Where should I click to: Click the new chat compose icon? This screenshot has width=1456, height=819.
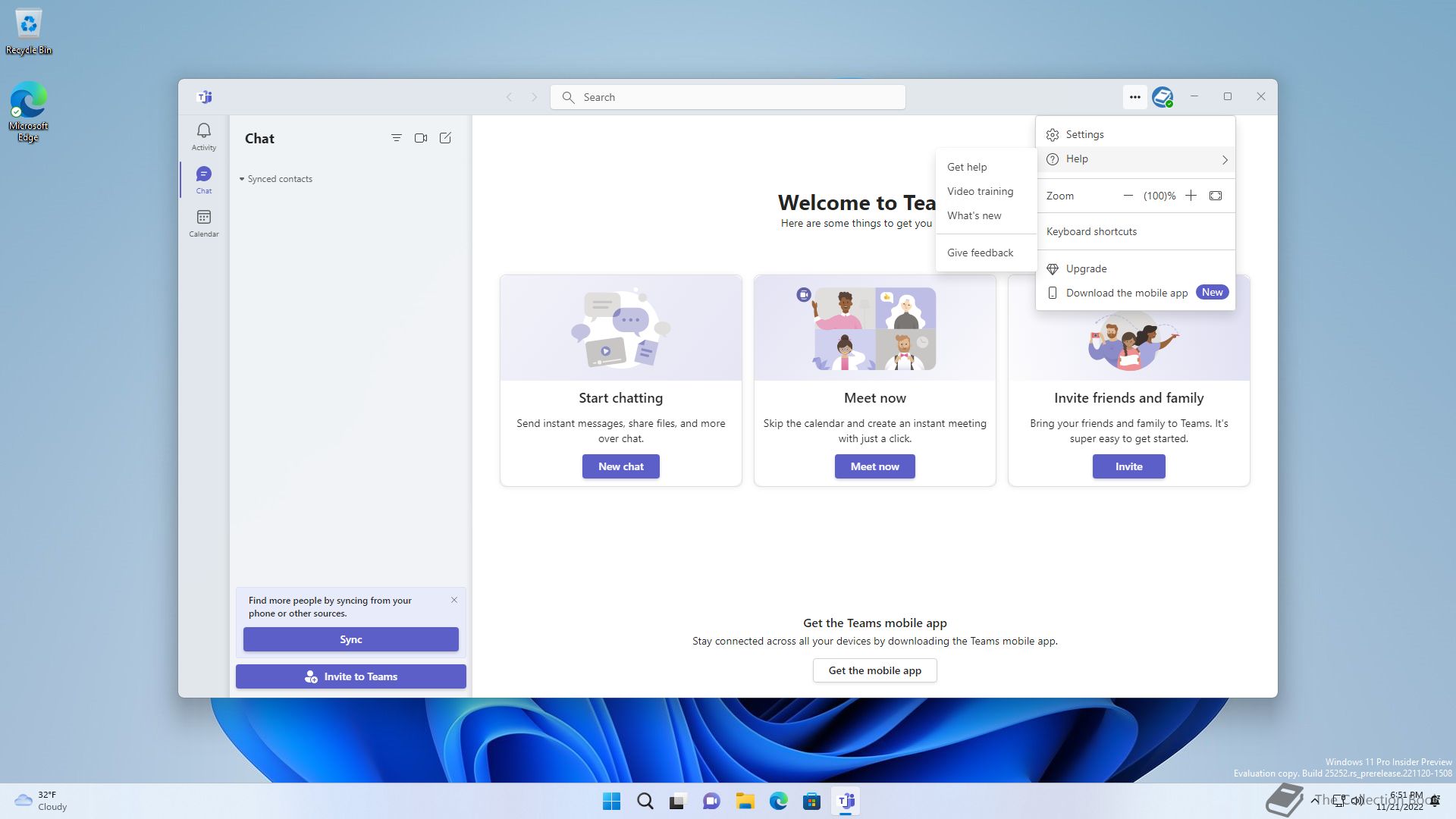coord(445,138)
